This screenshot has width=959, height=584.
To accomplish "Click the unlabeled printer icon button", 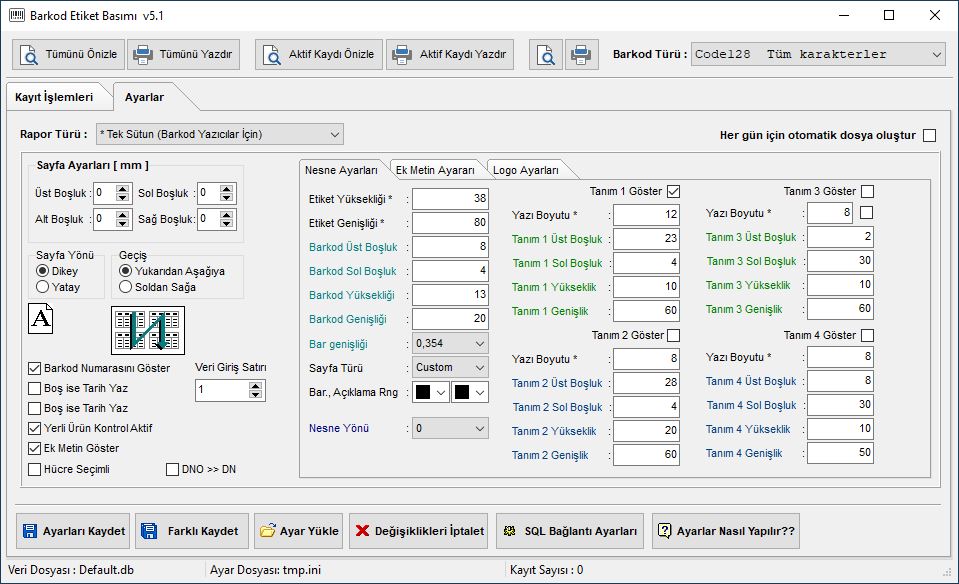I will (581, 54).
